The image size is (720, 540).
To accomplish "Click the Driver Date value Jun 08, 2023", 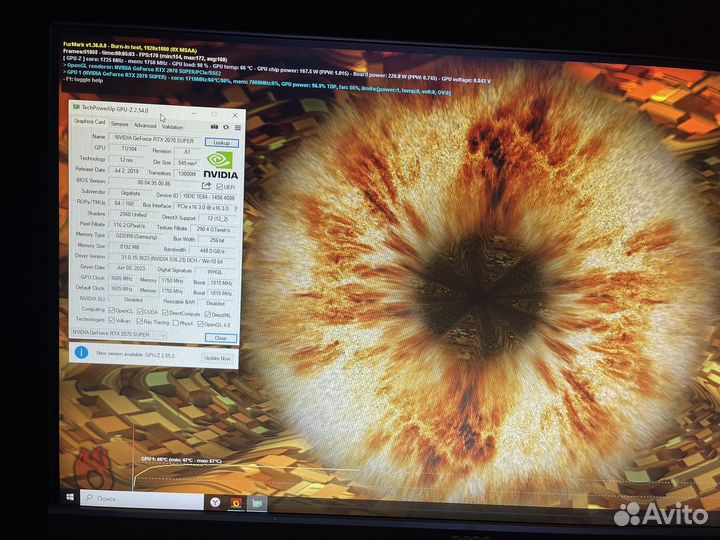I will [131, 268].
